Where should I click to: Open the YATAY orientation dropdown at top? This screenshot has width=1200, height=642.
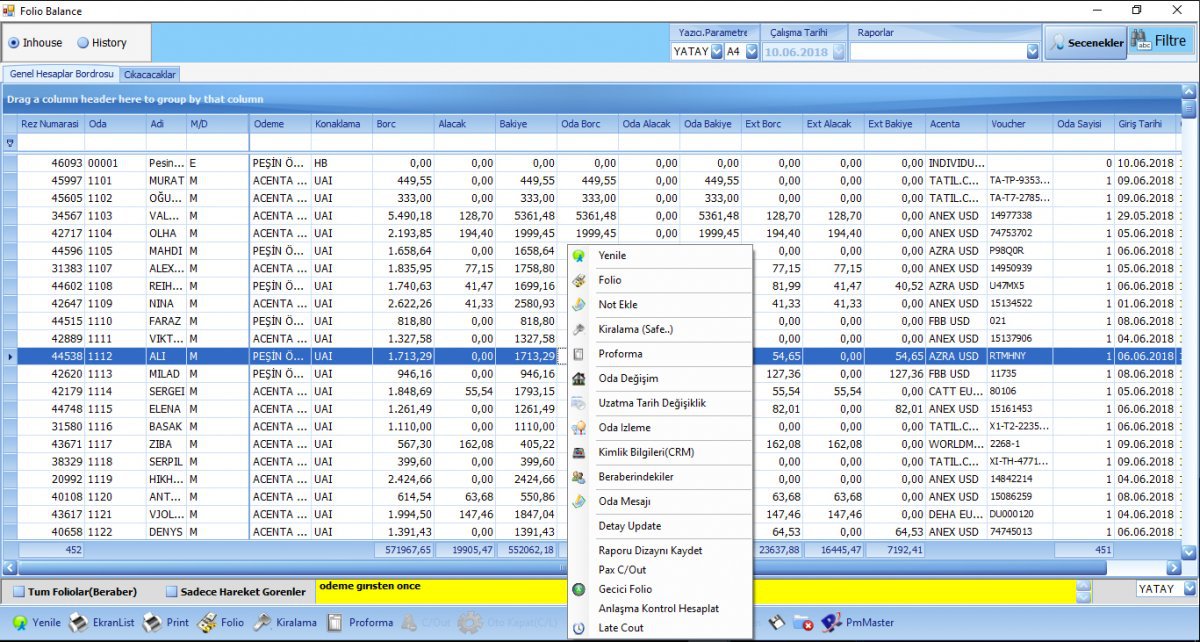[x=716, y=51]
